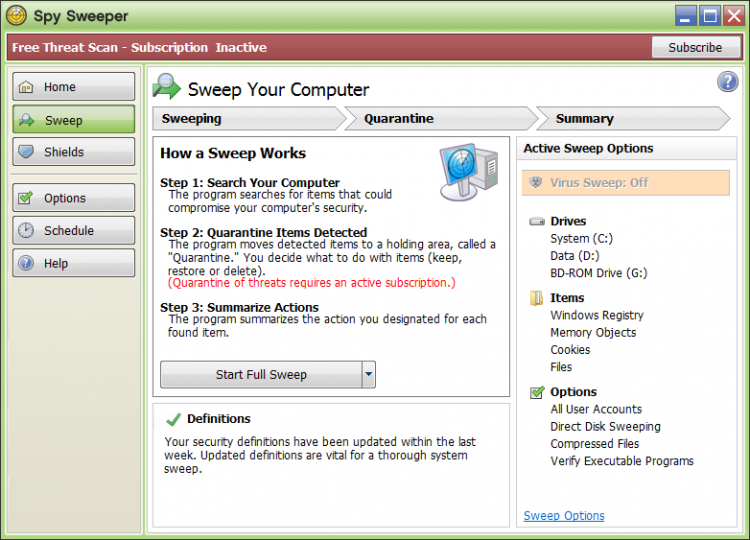
Task: Click Direct Disk Sweeping option
Action: click(605, 426)
